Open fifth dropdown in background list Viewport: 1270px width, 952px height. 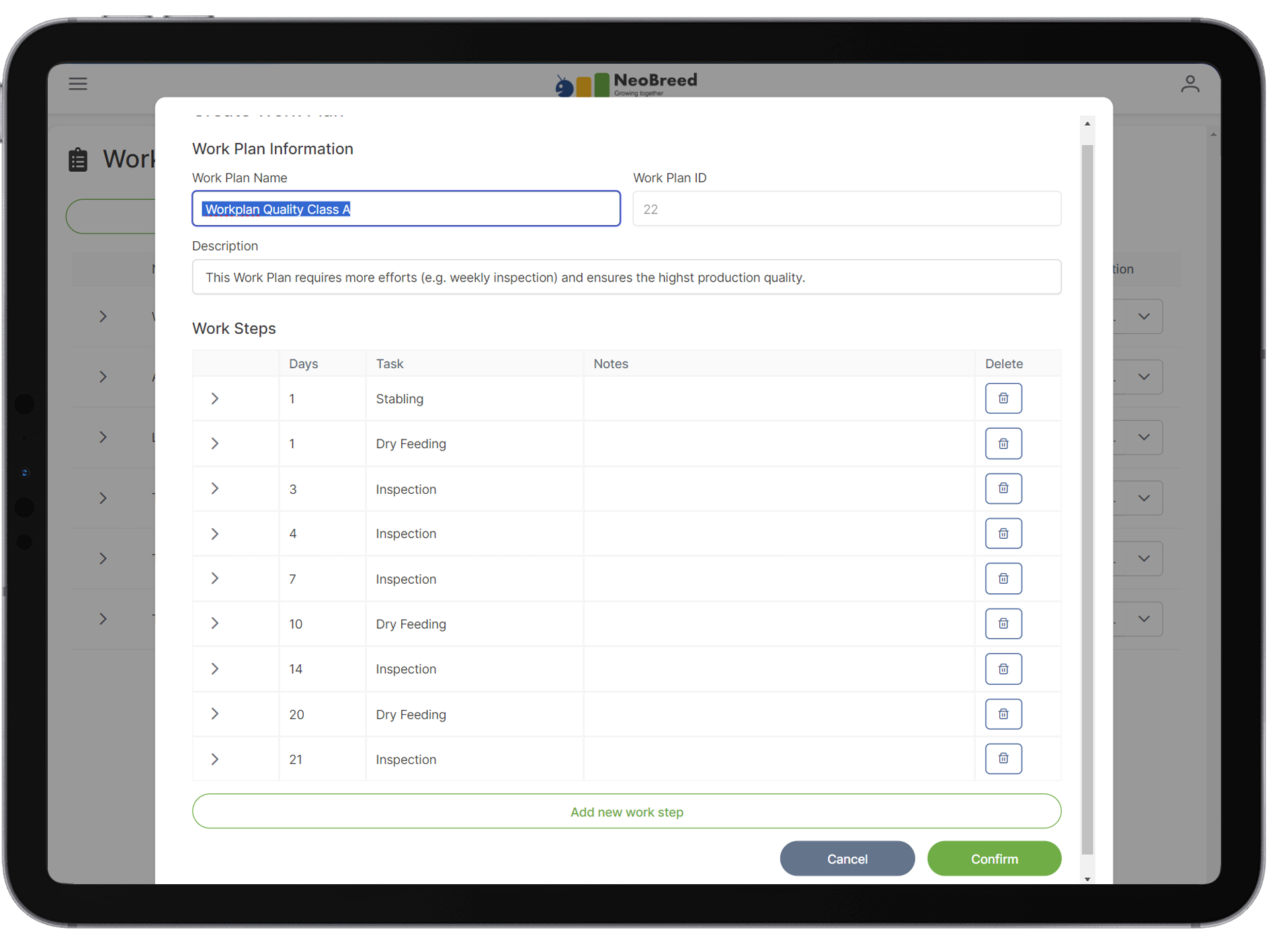tap(1144, 558)
